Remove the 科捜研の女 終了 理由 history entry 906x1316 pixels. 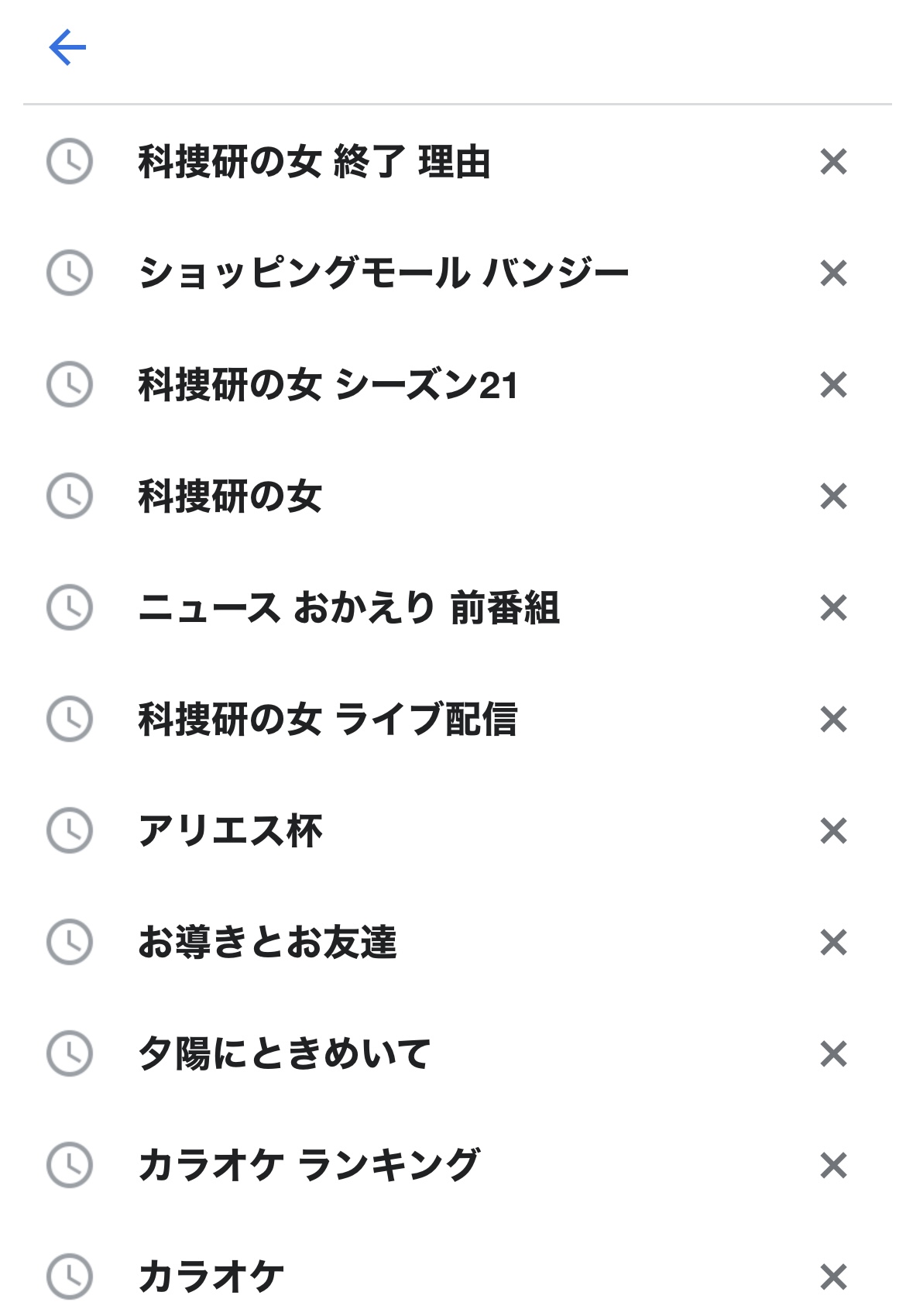click(x=833, y=162)
